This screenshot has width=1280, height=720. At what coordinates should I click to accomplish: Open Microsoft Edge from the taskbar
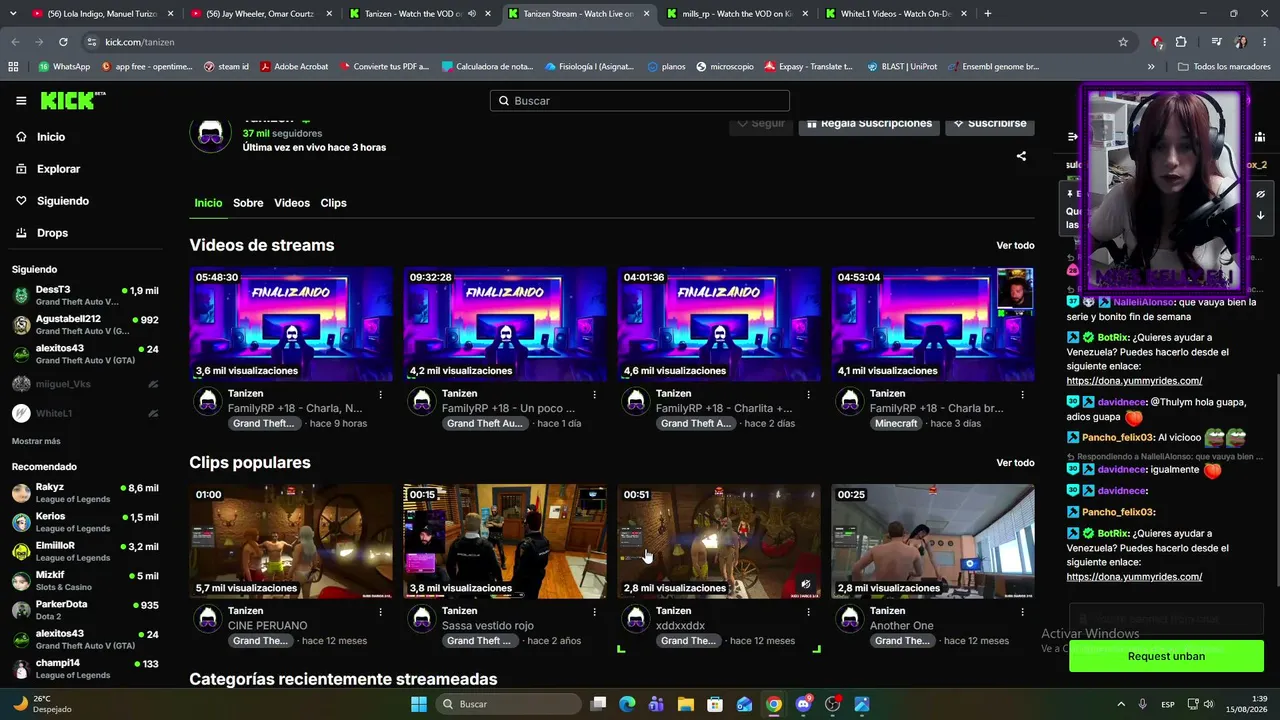[627, 704]
